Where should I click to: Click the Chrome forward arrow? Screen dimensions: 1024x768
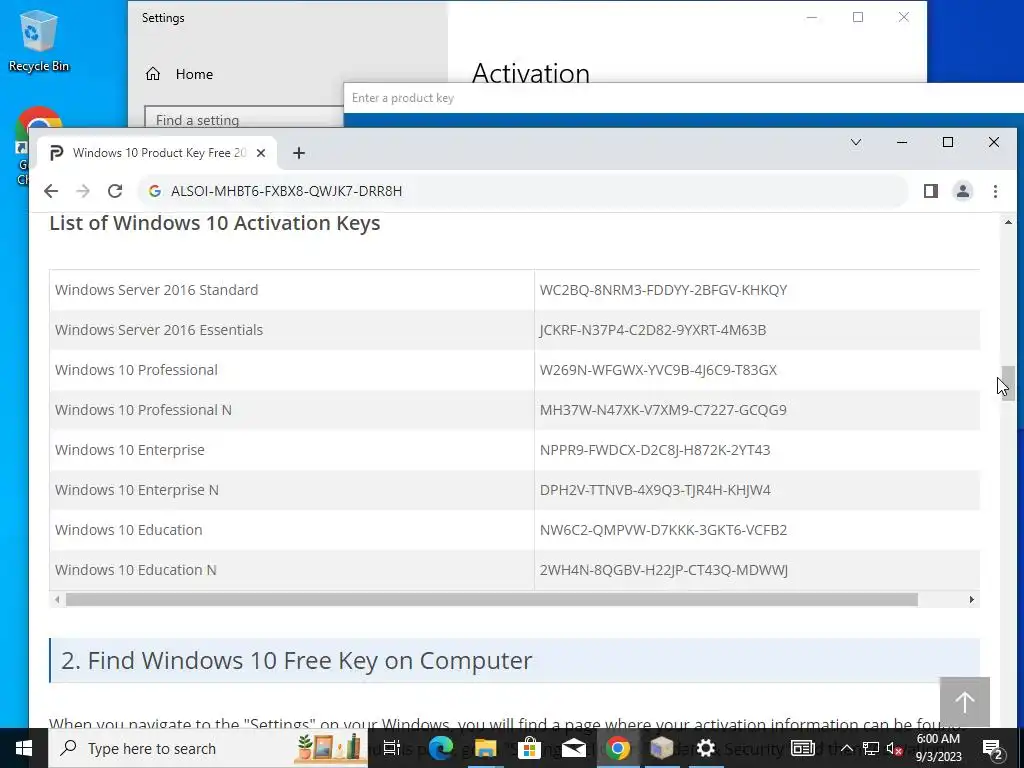83,191
